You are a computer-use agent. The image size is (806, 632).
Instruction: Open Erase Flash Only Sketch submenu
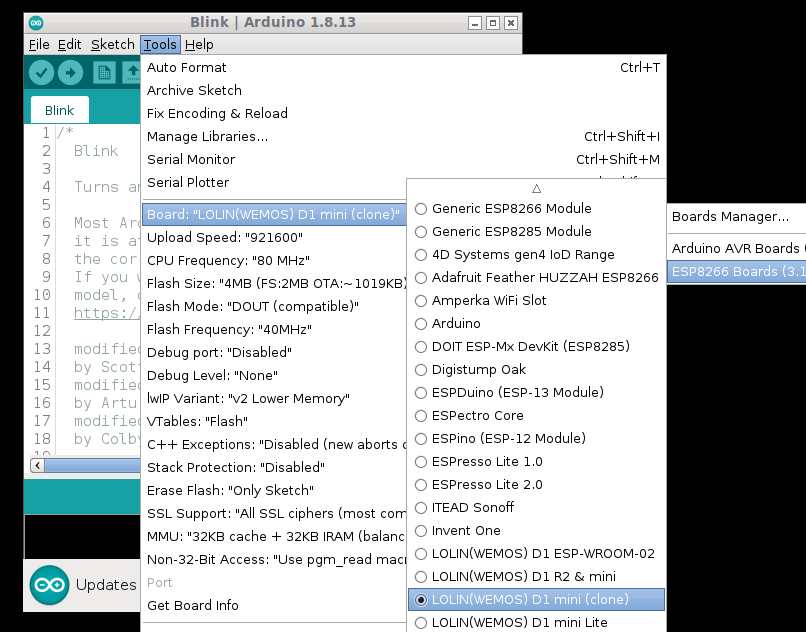click(x=274, y=491)
